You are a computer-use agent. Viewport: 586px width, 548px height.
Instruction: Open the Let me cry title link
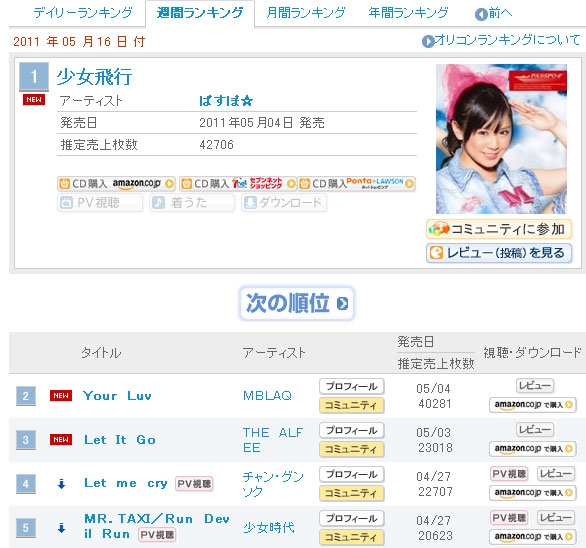pos(126,483)
